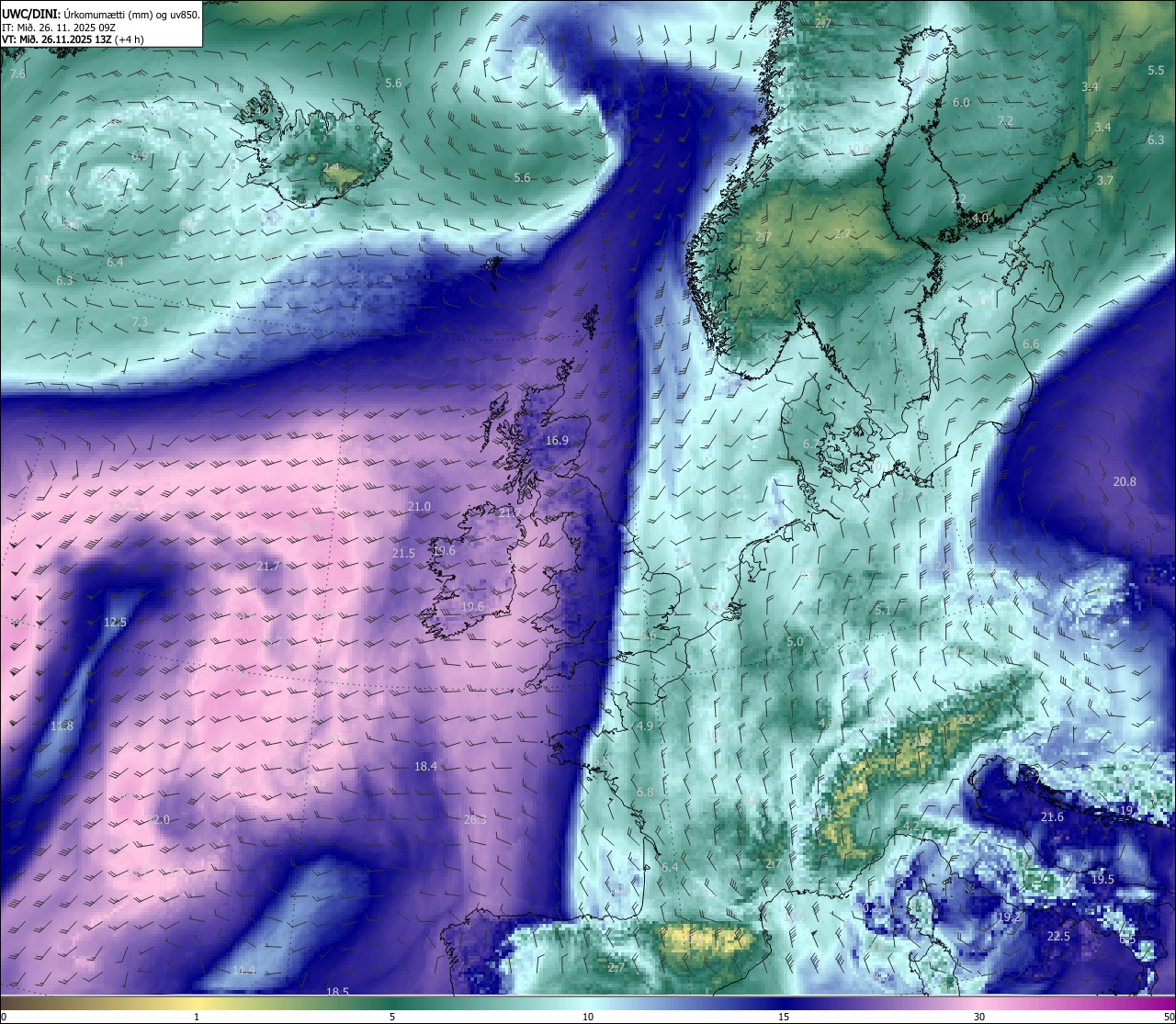Select the 6.0 value over northern Sweden
This screenshot has width=1176, height=1024.
[961, 103]
